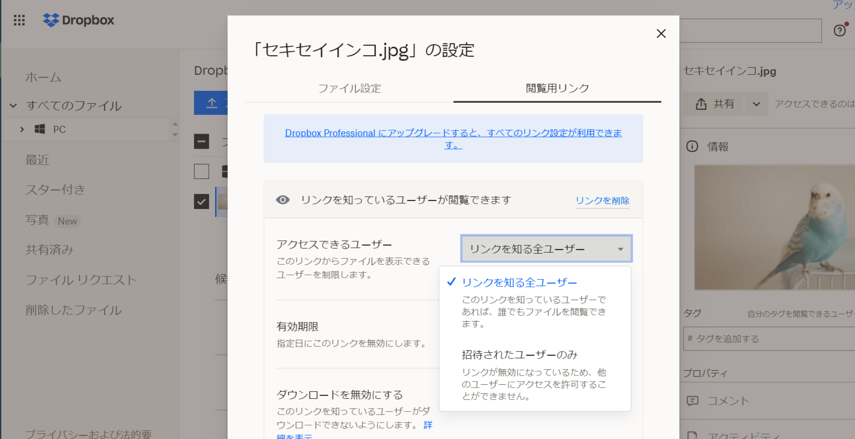Switch to the ファイル設定 tab

click(350, 88)
